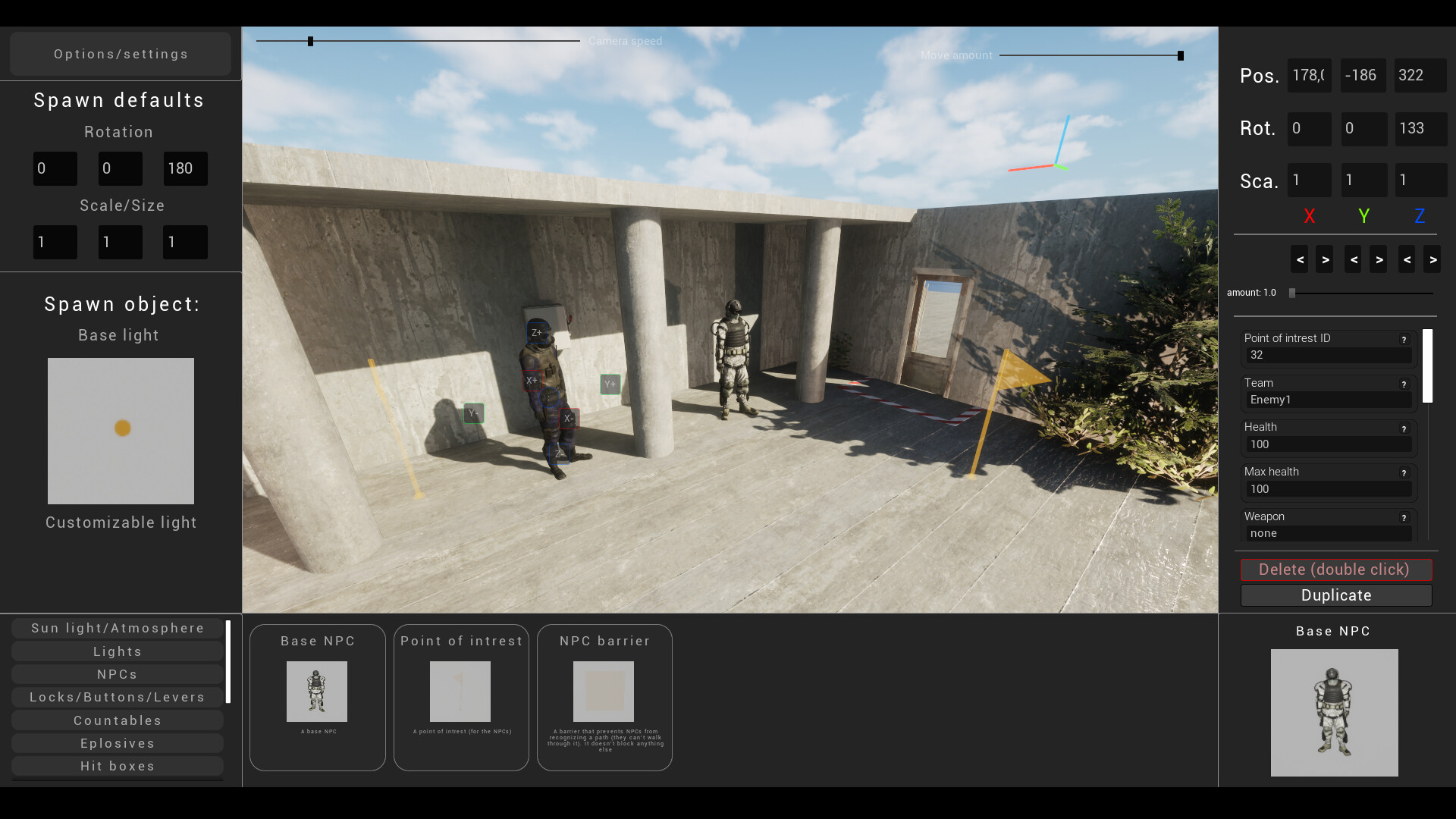Edit the Team value Enemy1
Image resolution: width=1456 pixels, height=819 pixels.
(x=1329, y=400)
